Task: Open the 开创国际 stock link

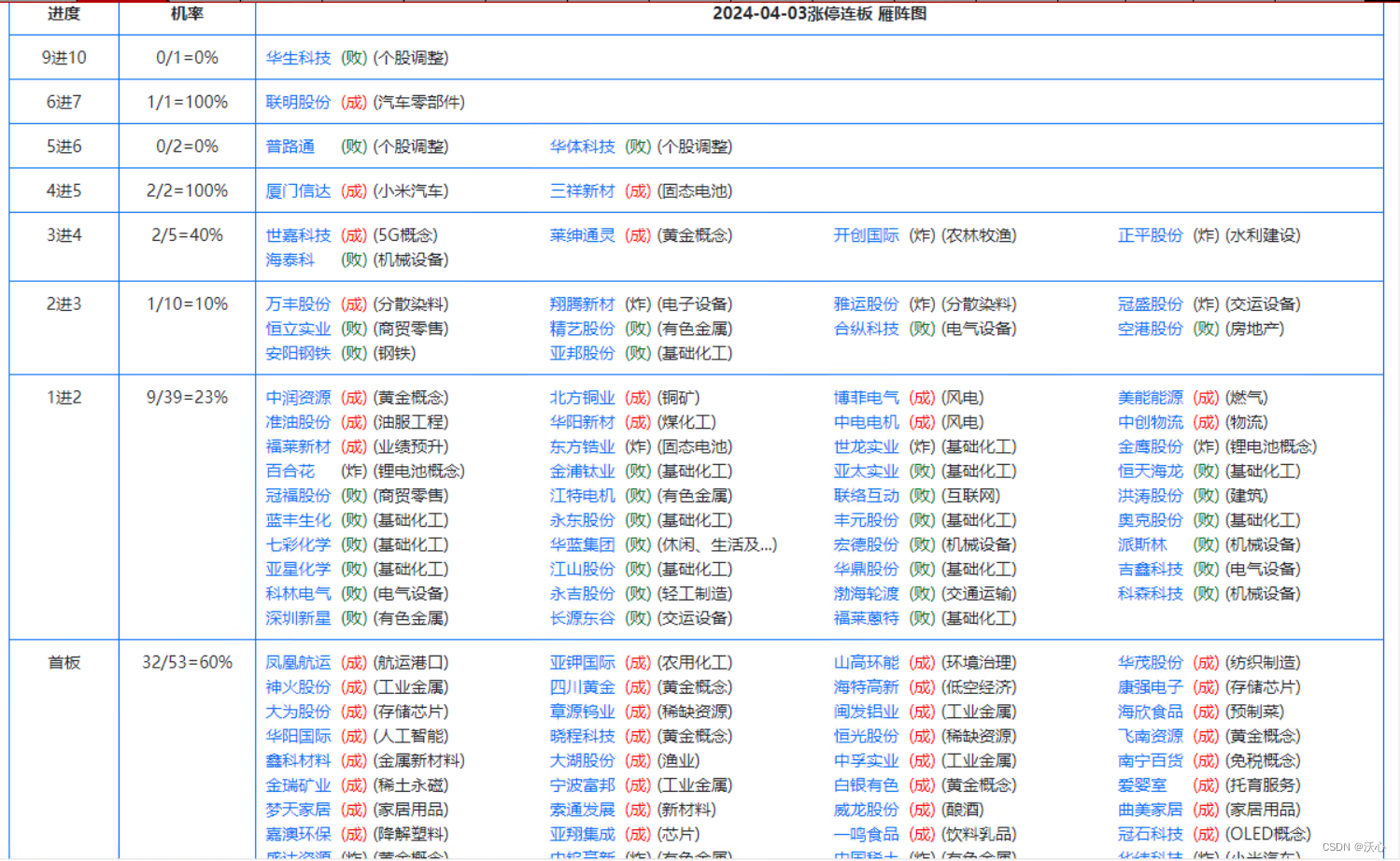Action: click(866, 235)
